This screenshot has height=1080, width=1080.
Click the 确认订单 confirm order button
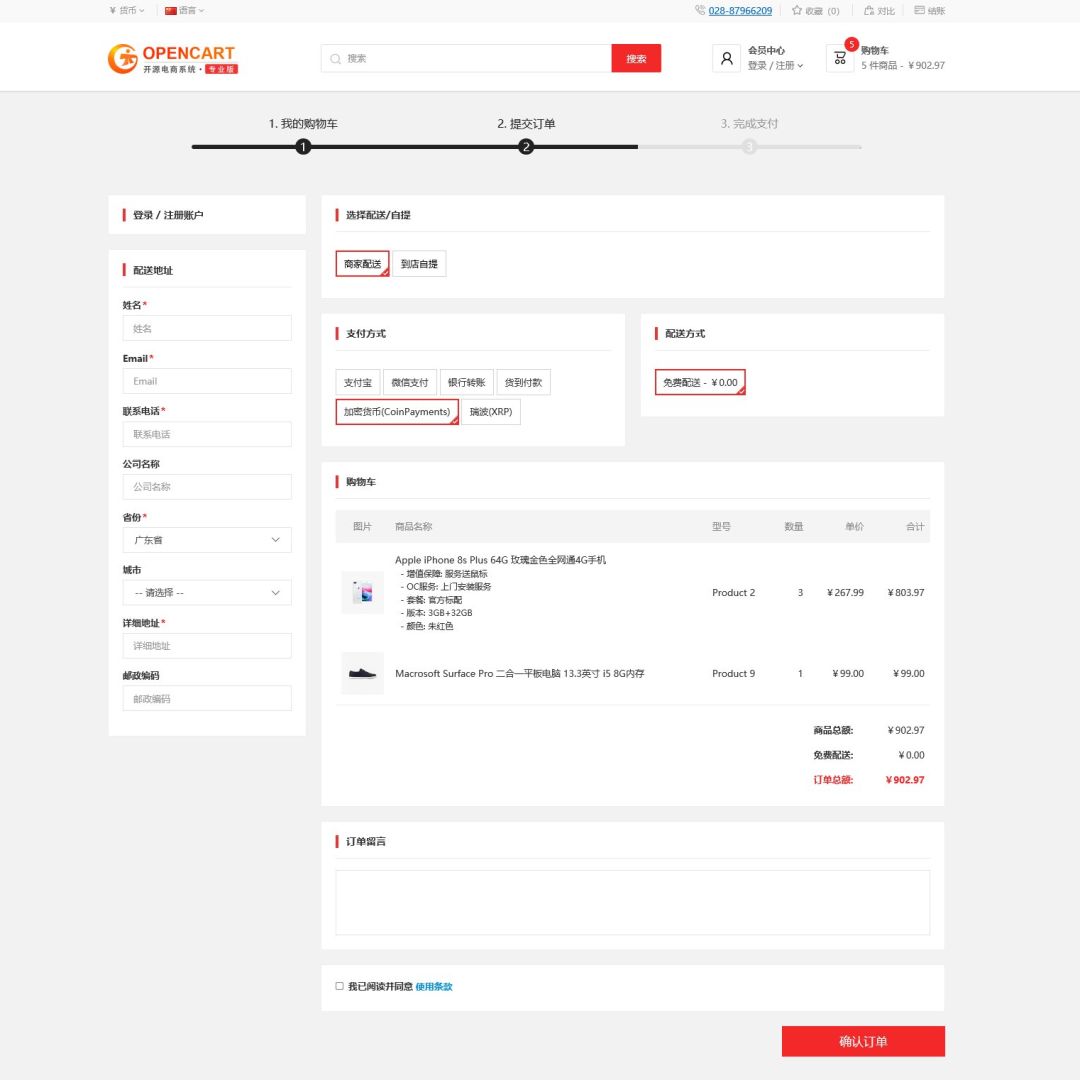point(863,1041)
